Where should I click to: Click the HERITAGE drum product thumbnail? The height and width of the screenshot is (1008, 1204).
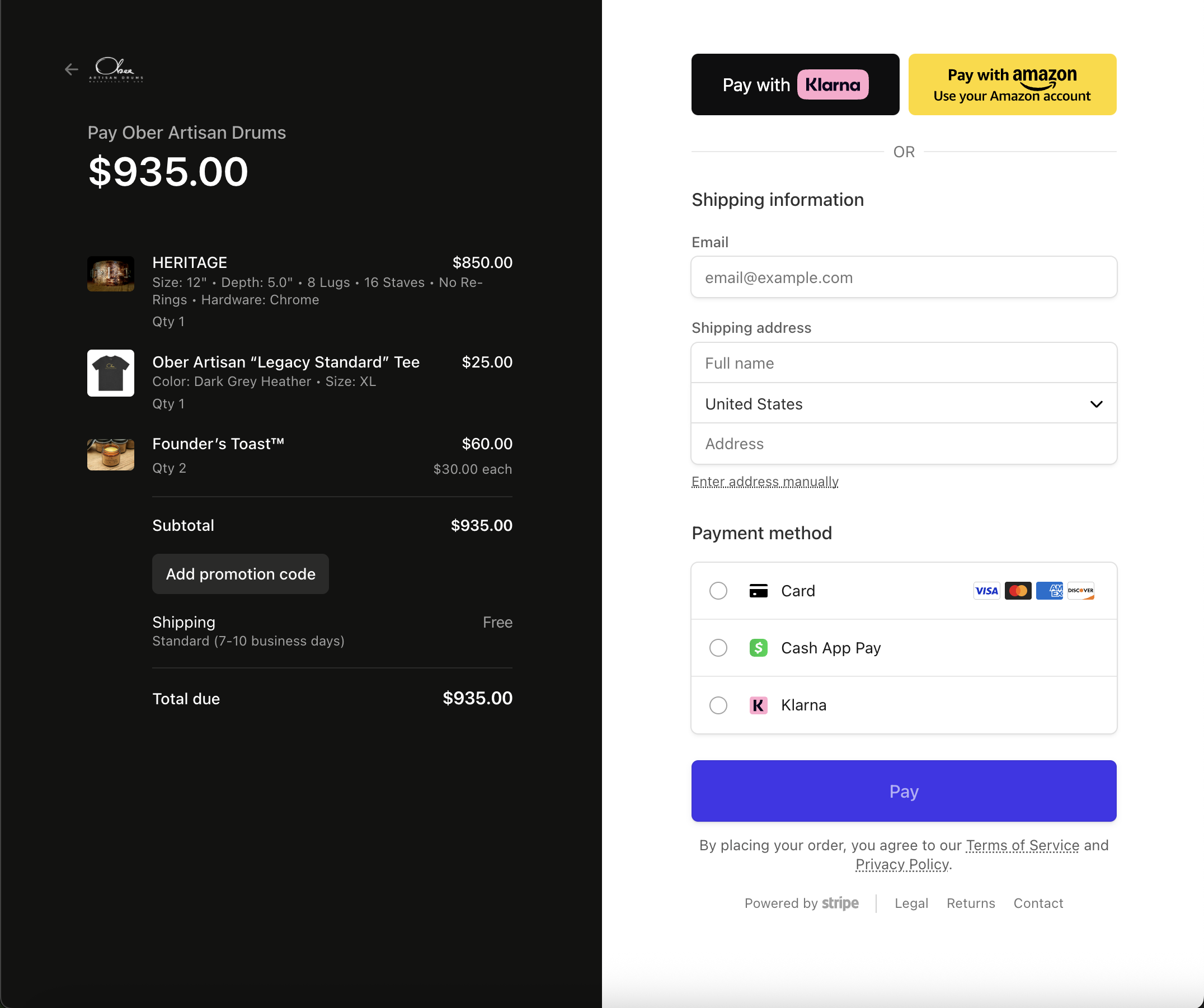(111, 274)
